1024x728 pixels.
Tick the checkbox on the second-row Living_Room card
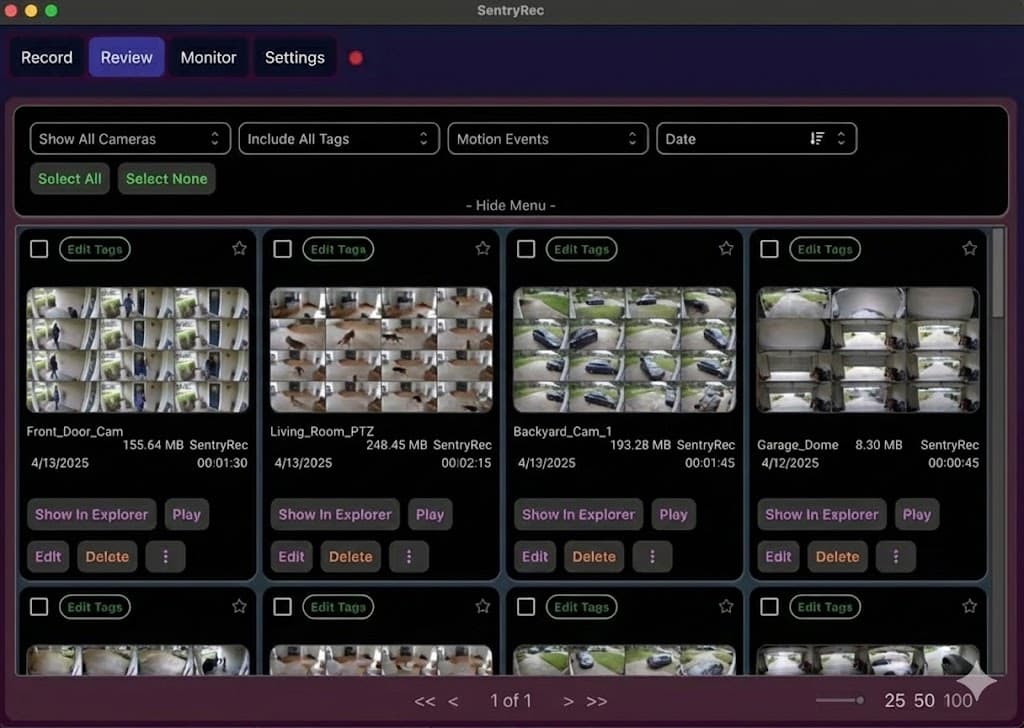[283, 607]
